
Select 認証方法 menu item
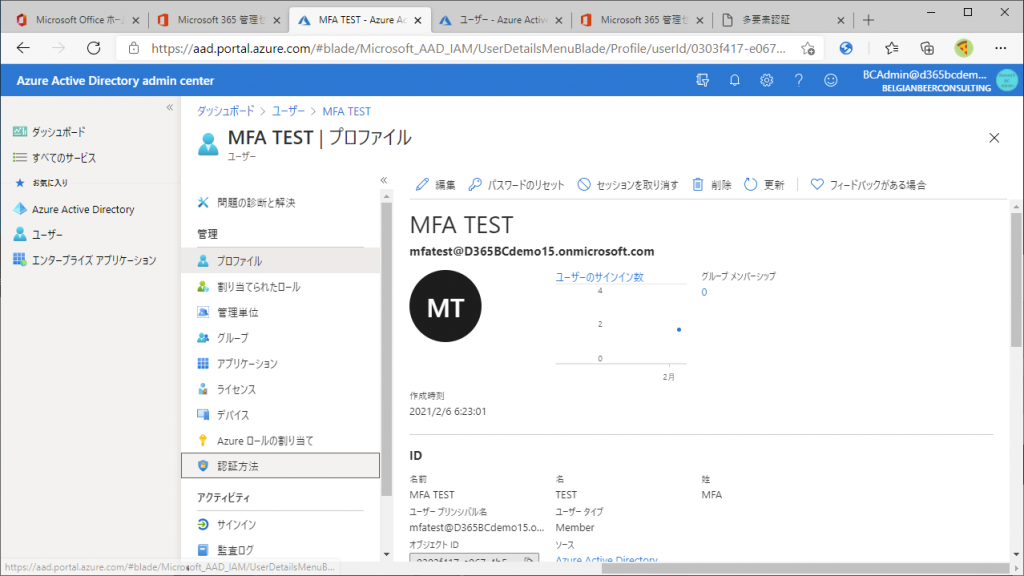pos(280,466)
